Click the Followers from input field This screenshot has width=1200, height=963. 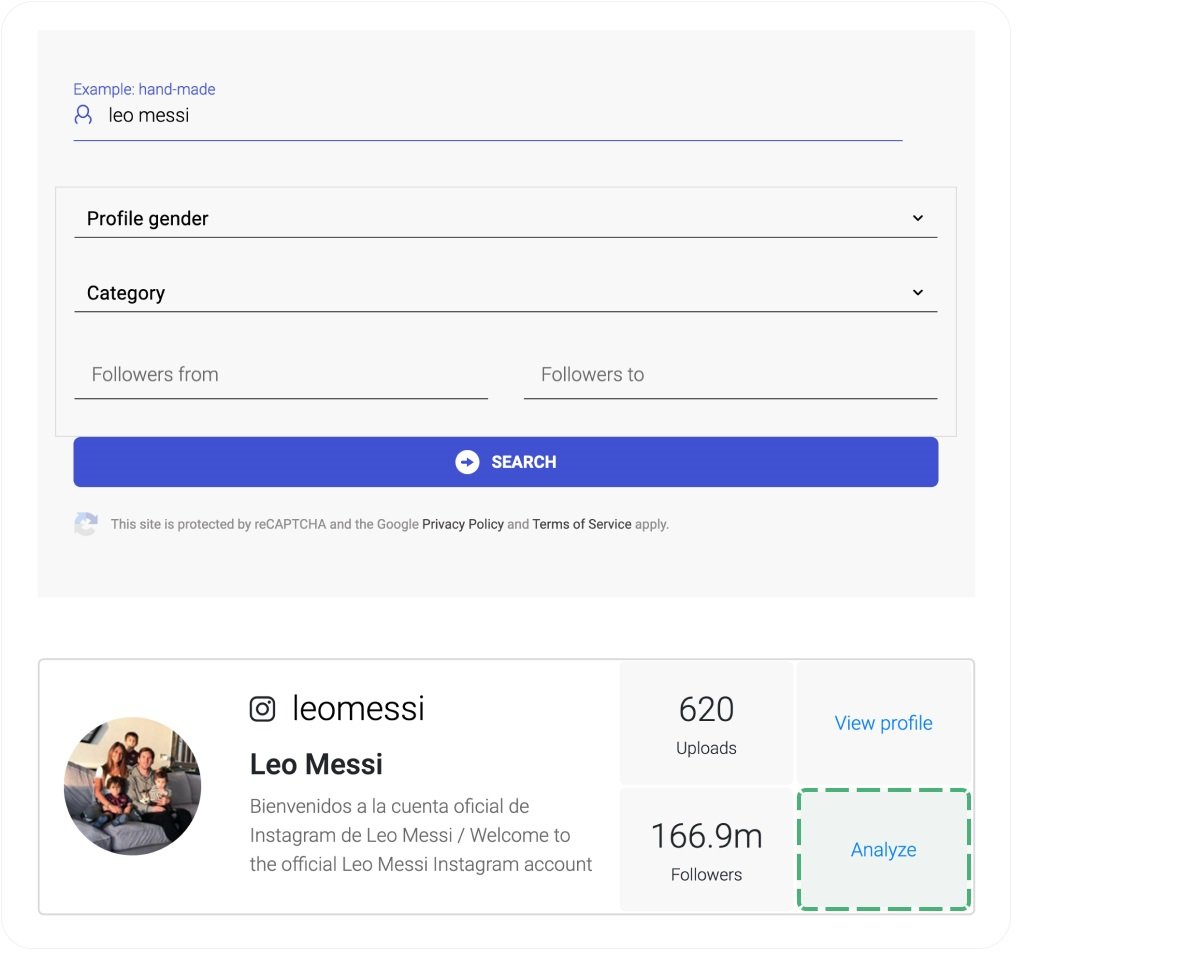pos(281,375)
